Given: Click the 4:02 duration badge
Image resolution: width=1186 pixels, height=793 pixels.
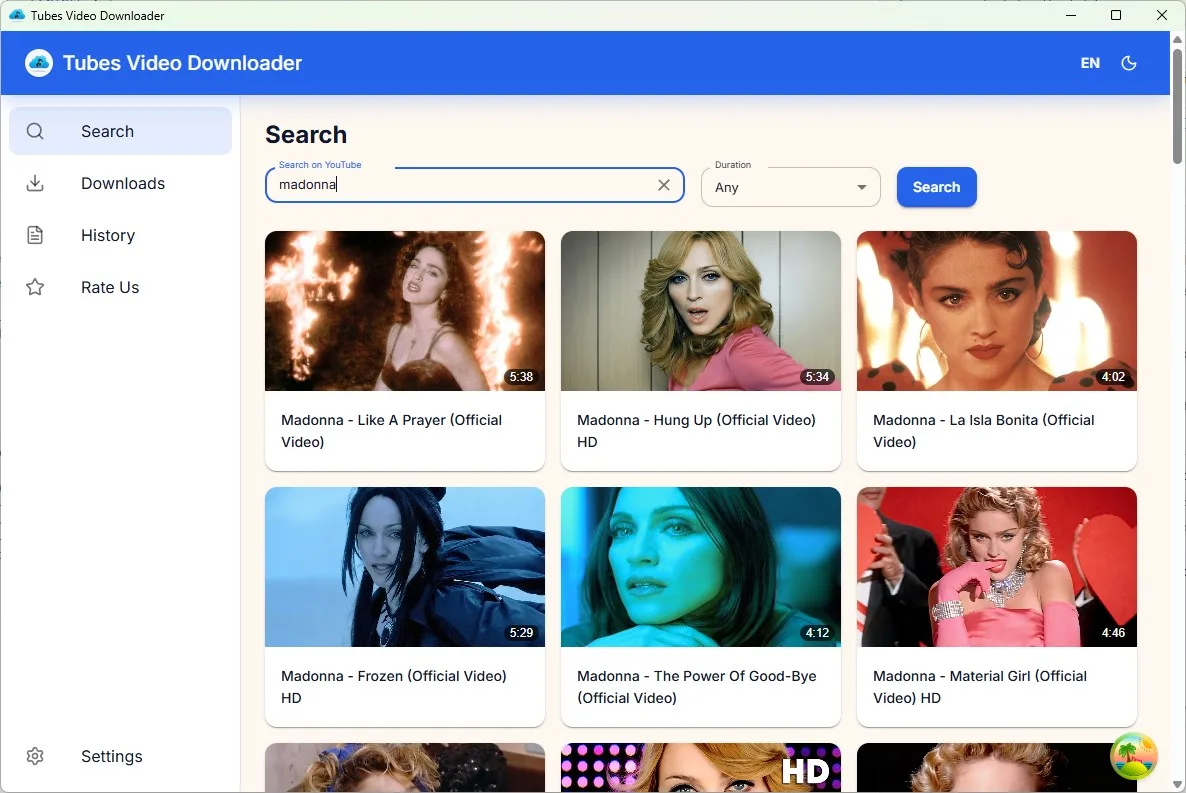Looking at the screenshot, I should [x=1113, y=377].
